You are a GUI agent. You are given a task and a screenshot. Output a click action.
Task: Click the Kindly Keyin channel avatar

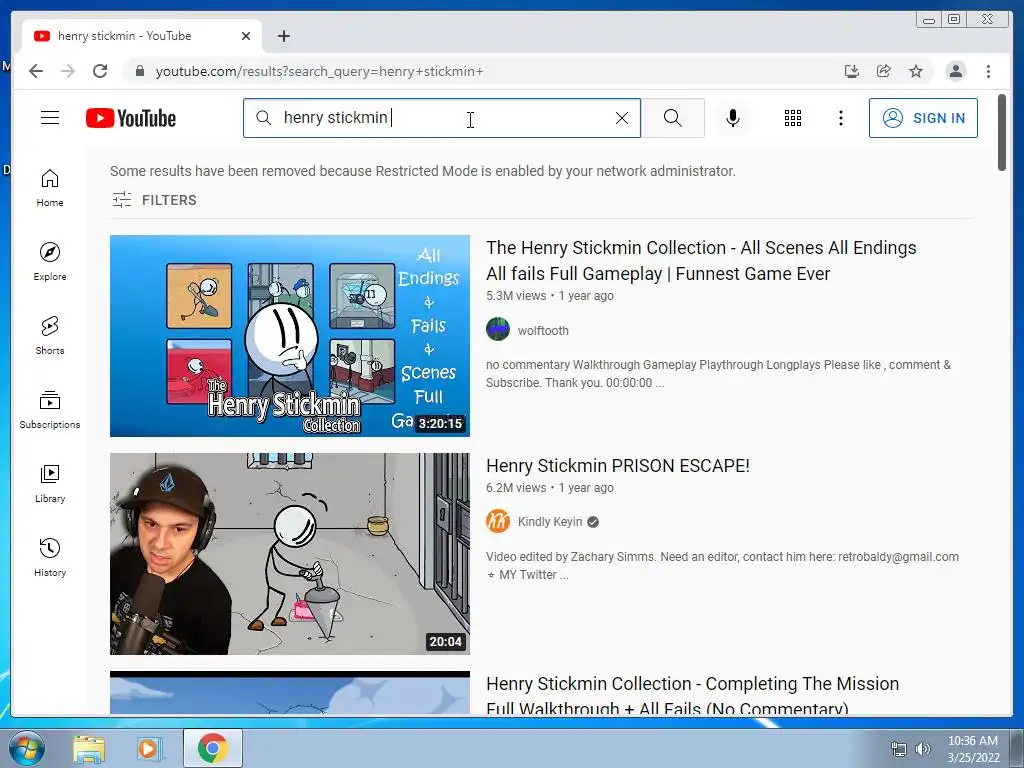(498, 521)
